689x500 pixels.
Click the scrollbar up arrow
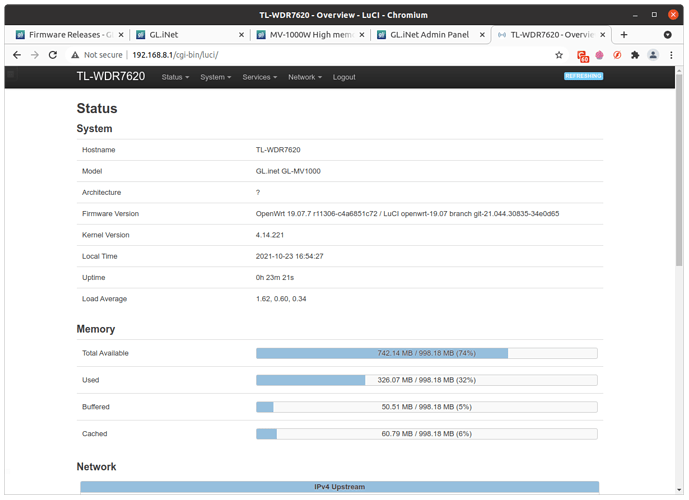tap(679, 70)
